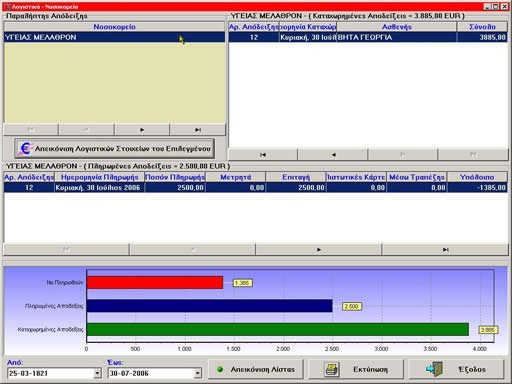Focus the Έως date field 30-07-2006

pyautogui.click(x=151, y=373)
